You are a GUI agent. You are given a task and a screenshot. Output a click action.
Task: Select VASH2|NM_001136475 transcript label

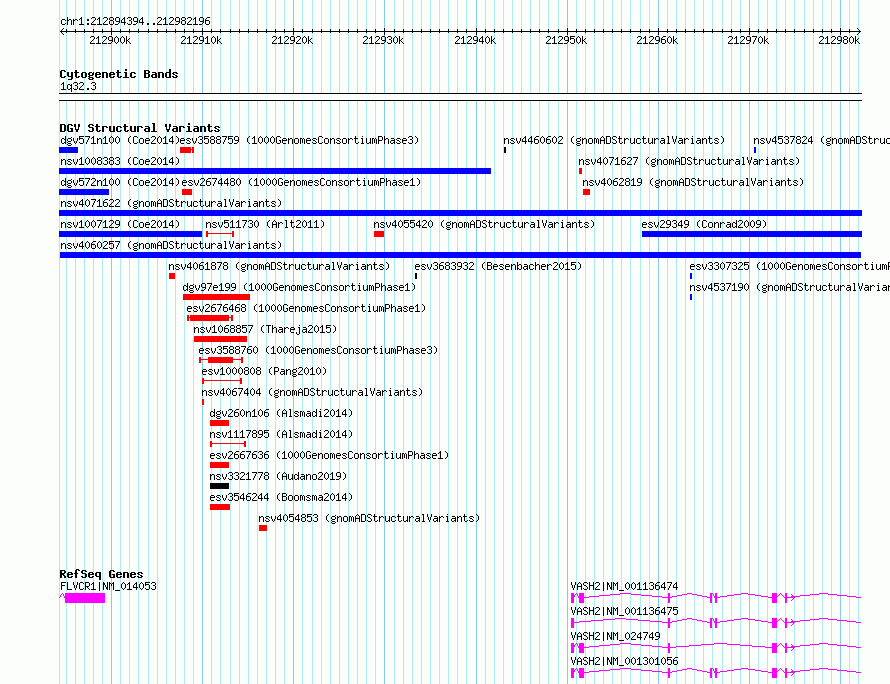pyautogui.click(x=624, y=611)
